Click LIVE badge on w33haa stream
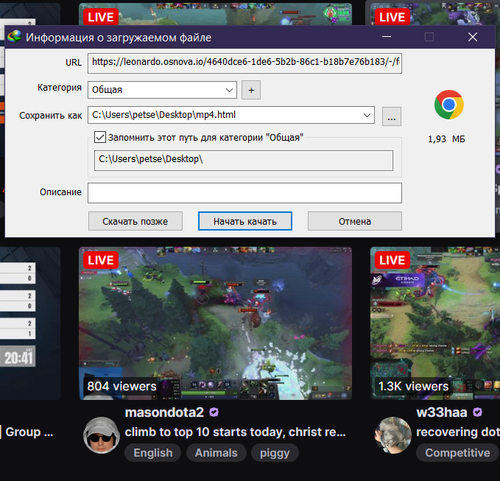The image size is (500, 481). click(392, 260)
